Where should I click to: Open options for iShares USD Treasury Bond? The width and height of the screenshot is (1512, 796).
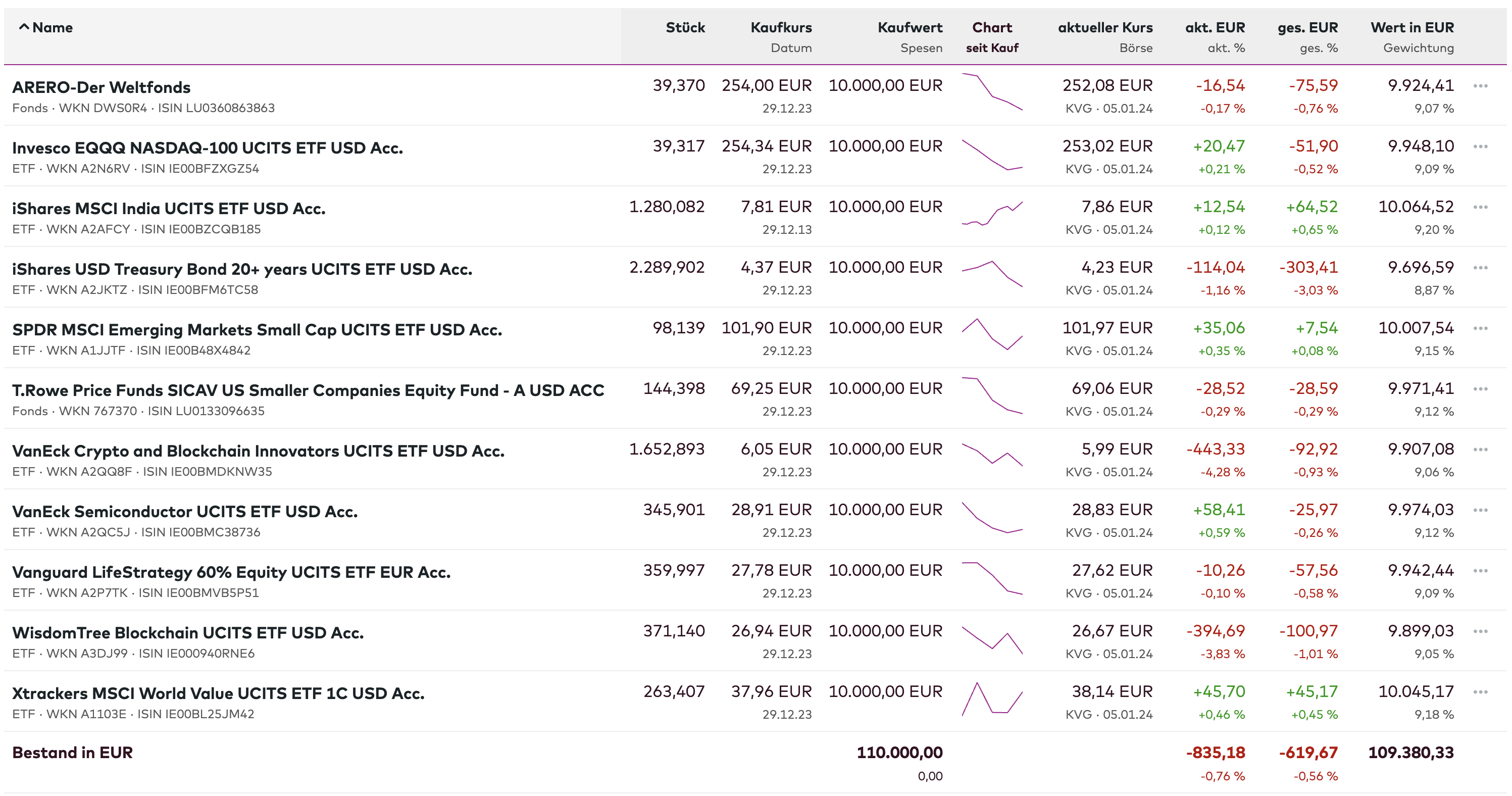point(1480,268)
